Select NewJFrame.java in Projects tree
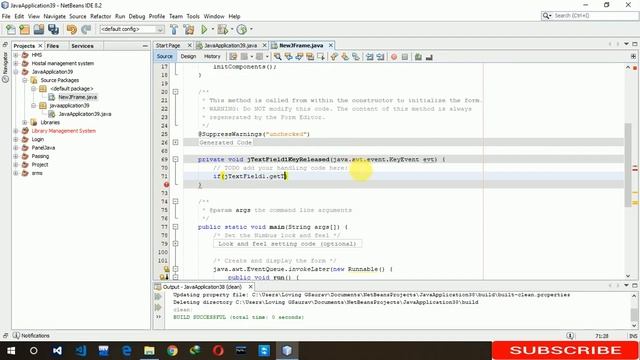This screenshot has width=640, height=360. coord(78,97)
